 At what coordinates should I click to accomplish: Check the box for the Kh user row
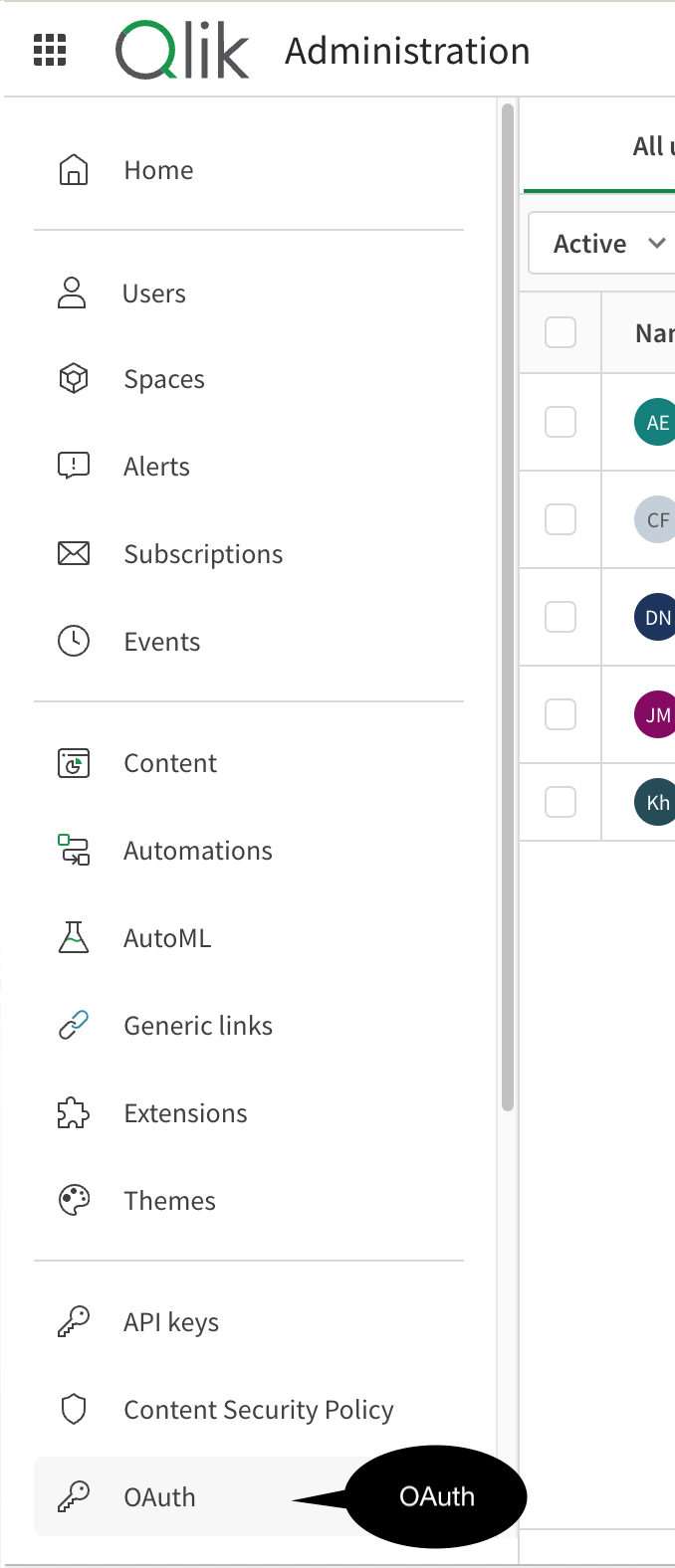[561, 802]
